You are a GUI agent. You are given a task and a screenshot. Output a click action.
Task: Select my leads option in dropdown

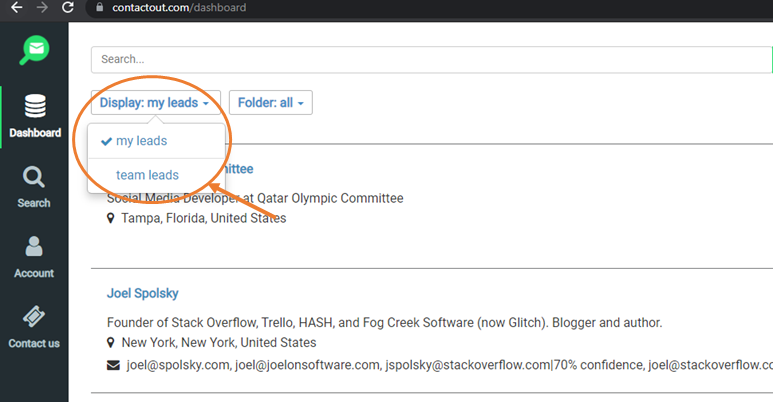156,141
